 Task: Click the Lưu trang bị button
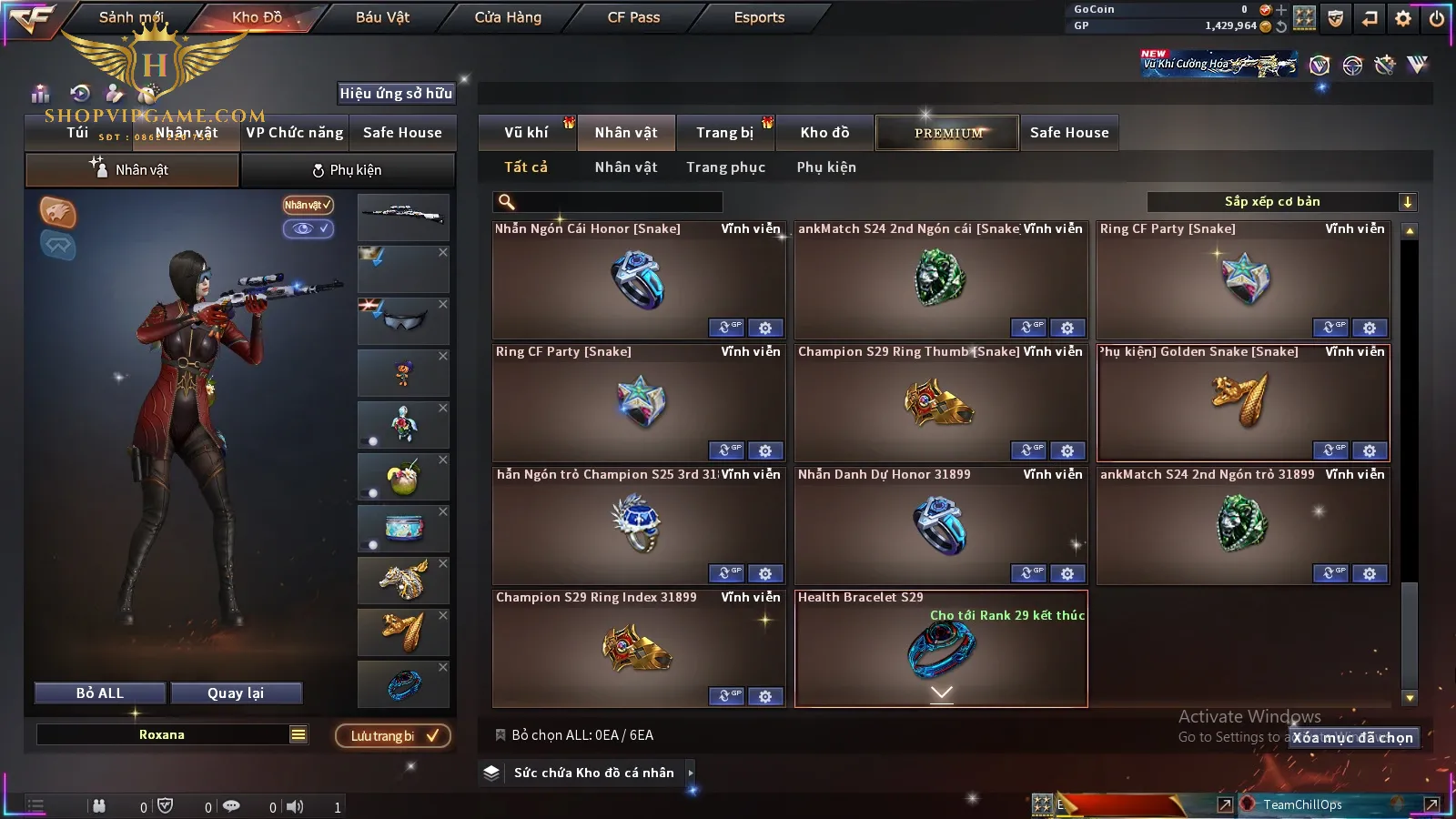click(393, 735)
